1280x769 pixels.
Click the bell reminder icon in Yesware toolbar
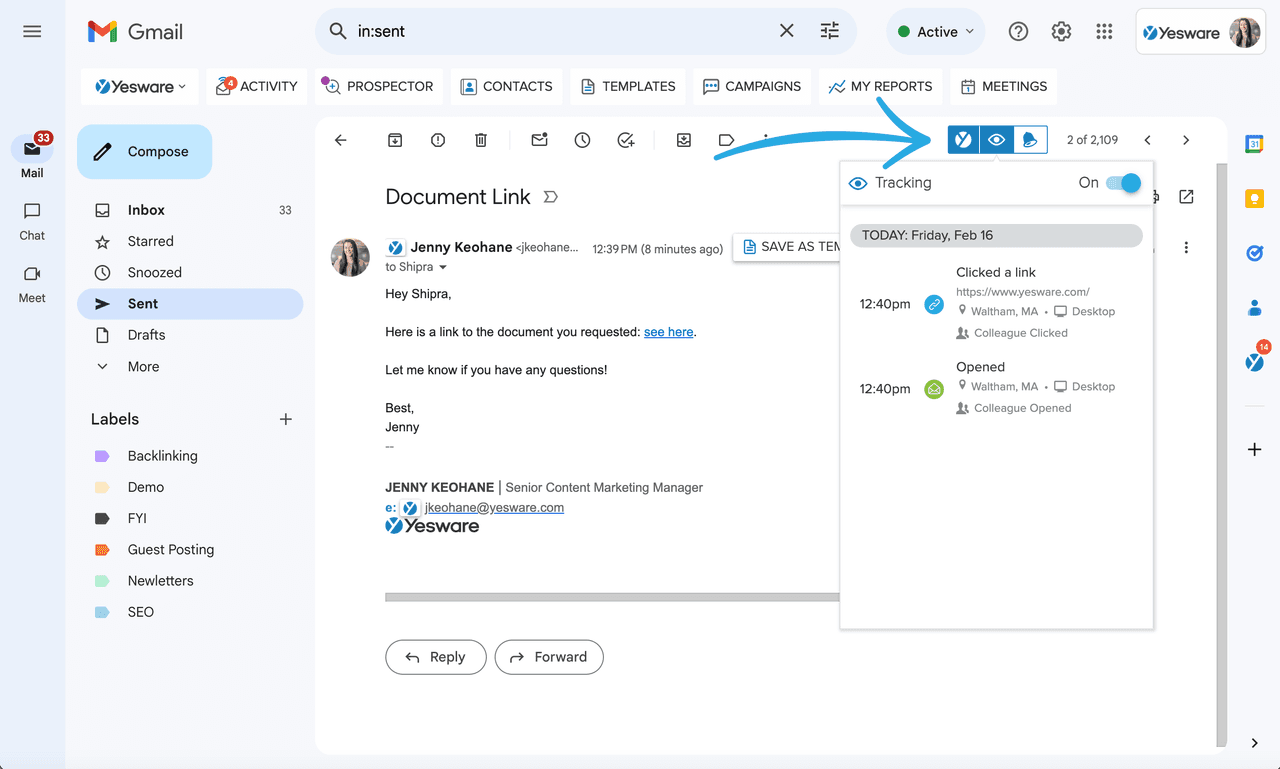(x=1030, y=140)
